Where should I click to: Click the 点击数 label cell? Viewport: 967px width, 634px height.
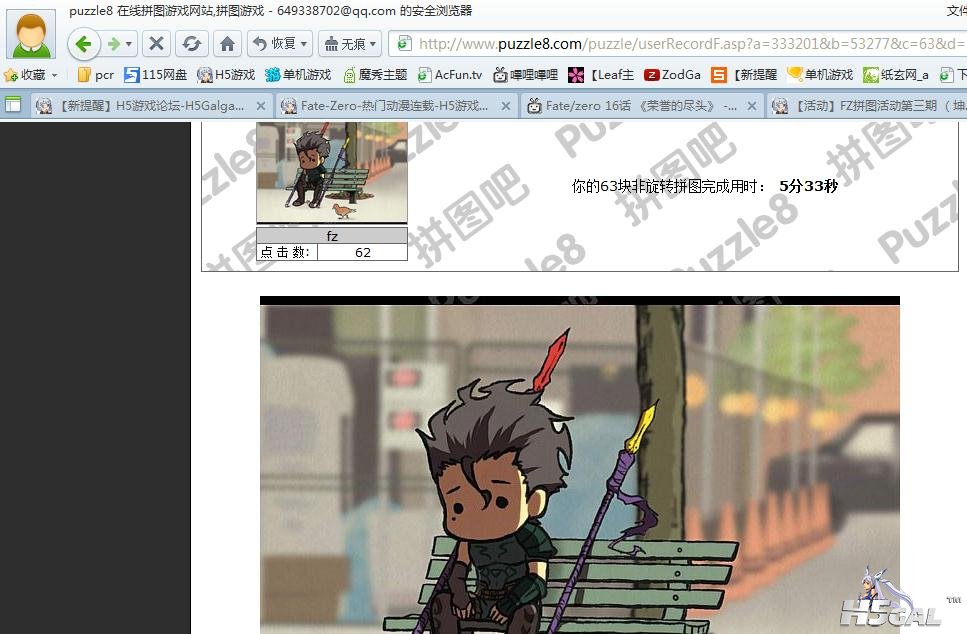[x=286, y=252]
